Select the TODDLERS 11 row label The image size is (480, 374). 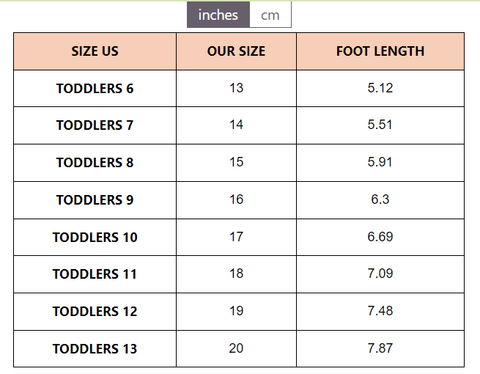pyautogui.click(x=95, y=274)
